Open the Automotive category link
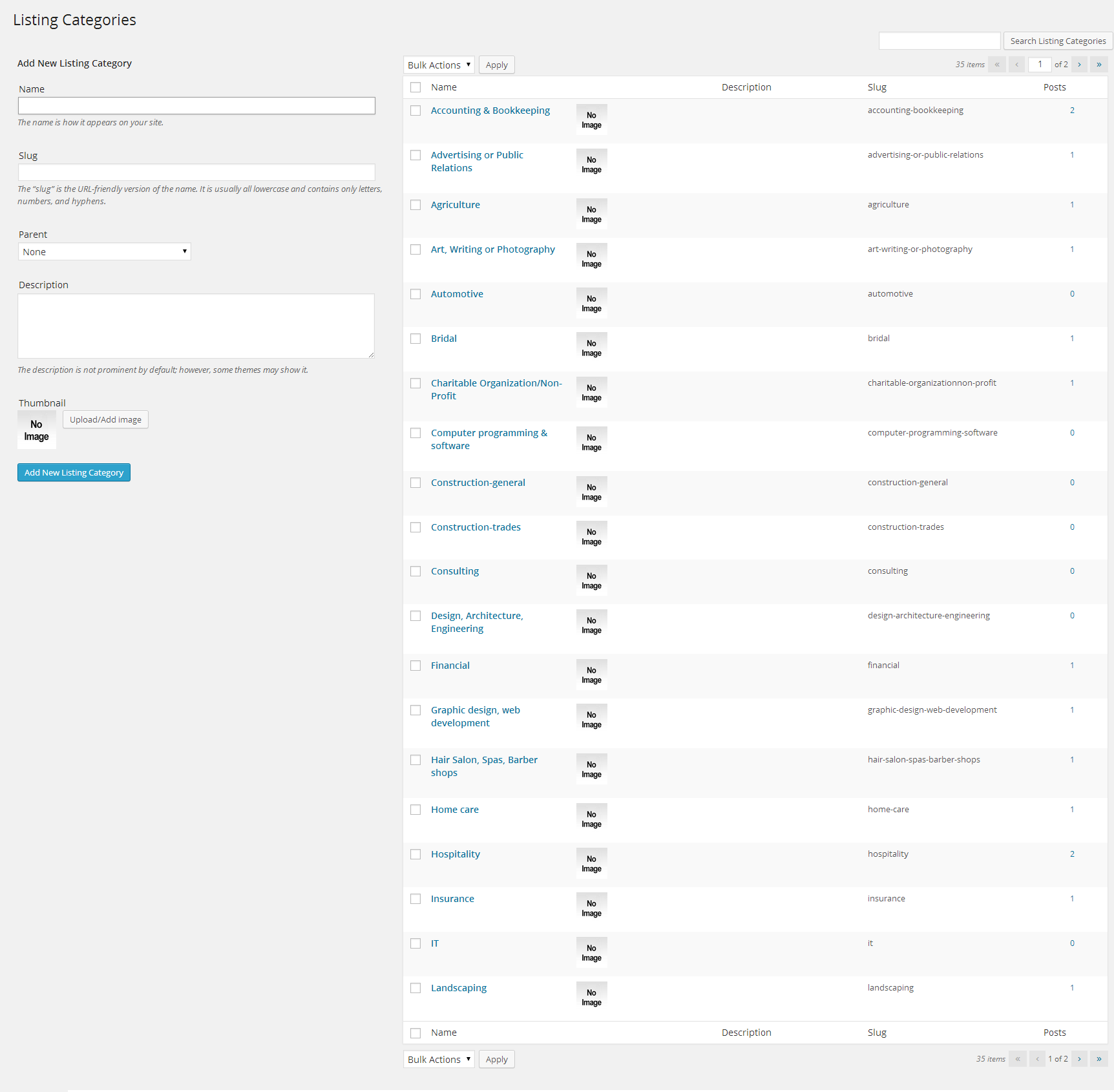1114x1092 pixels. (x=457, y=294)
